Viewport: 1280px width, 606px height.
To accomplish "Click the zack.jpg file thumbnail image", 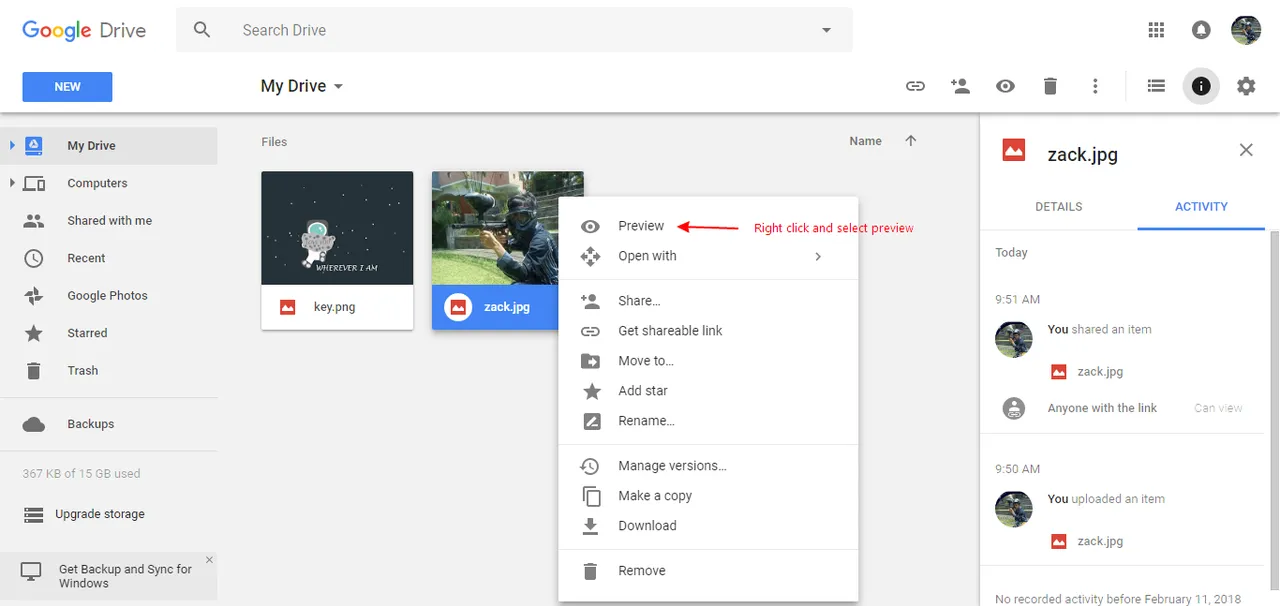I will coord(495,228).
